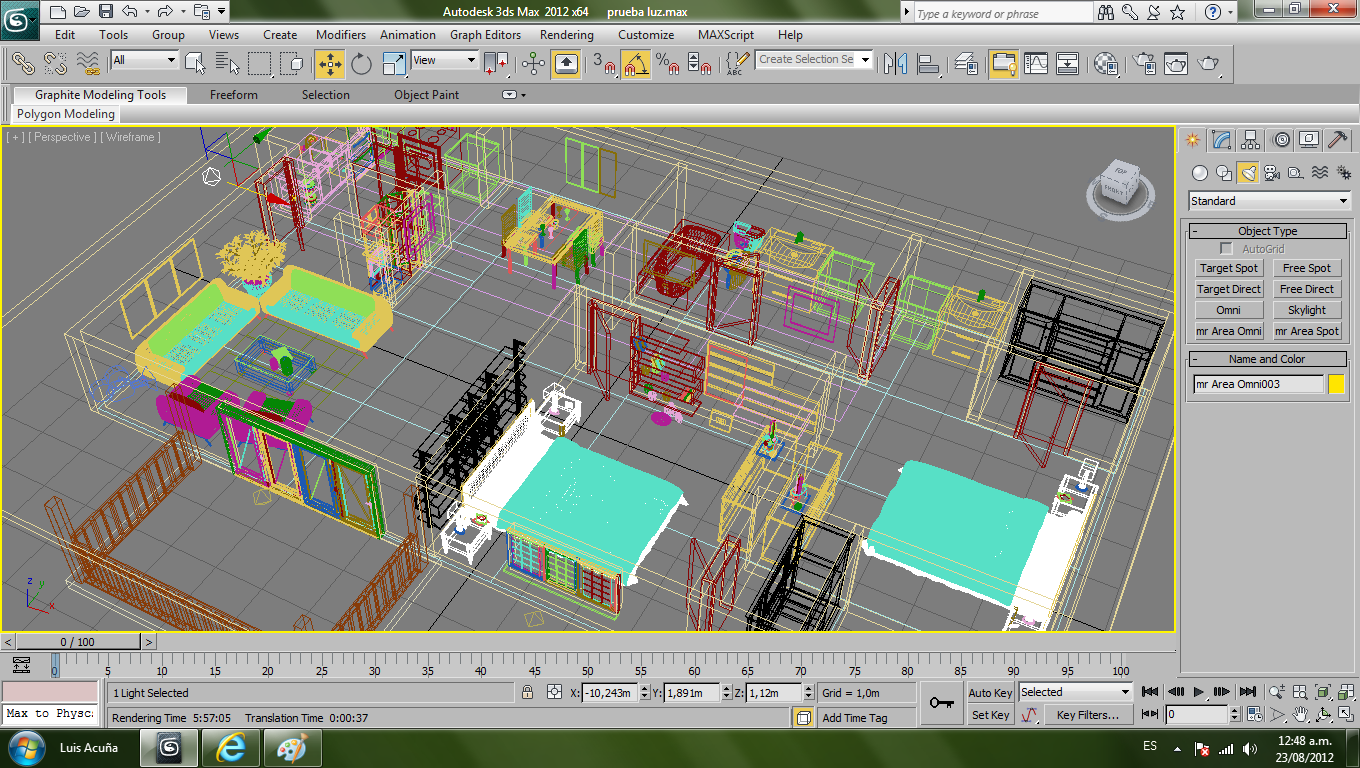The image size is (1360, 768).
Task: Click the yellow object color swatch
Action: [x=1336, y=384]
